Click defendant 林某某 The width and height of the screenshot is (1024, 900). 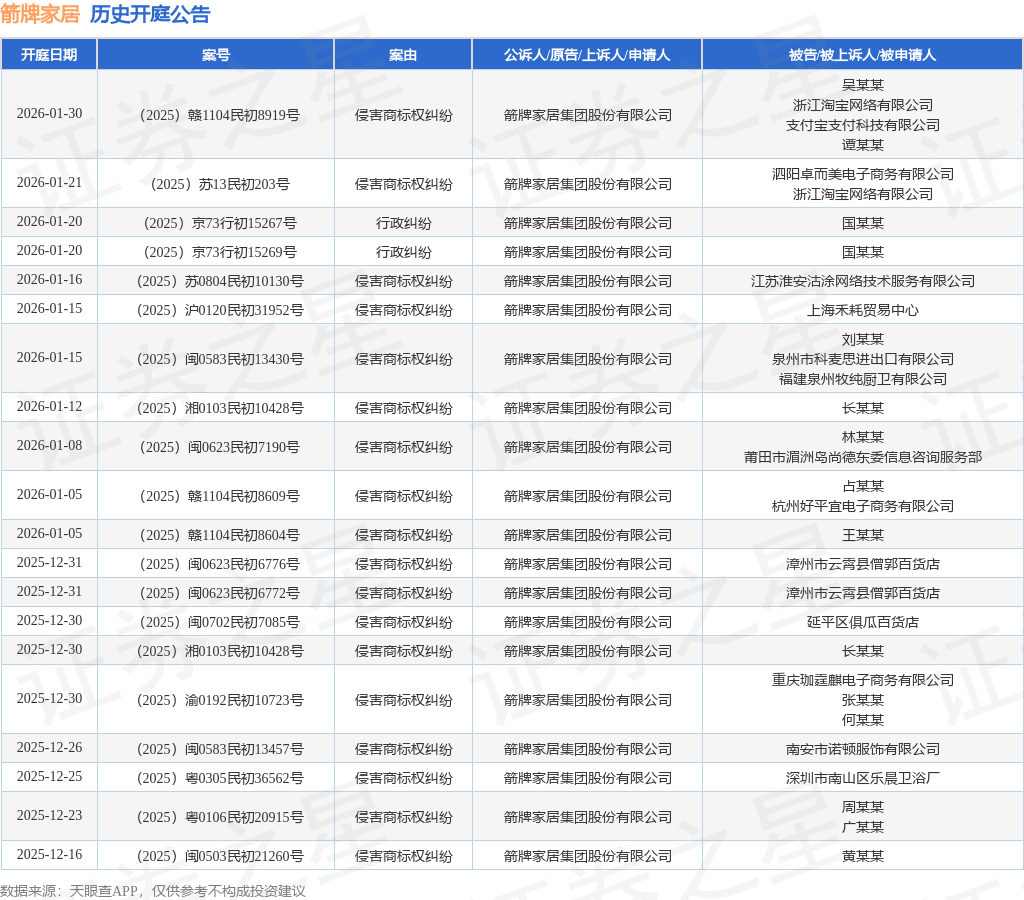pos(863,437)
